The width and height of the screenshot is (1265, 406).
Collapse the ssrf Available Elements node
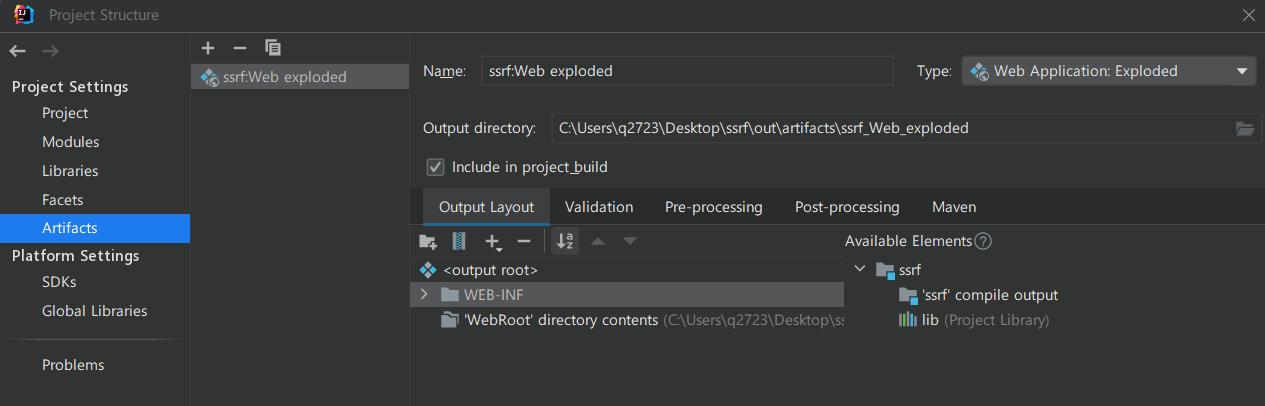(859, 270)
